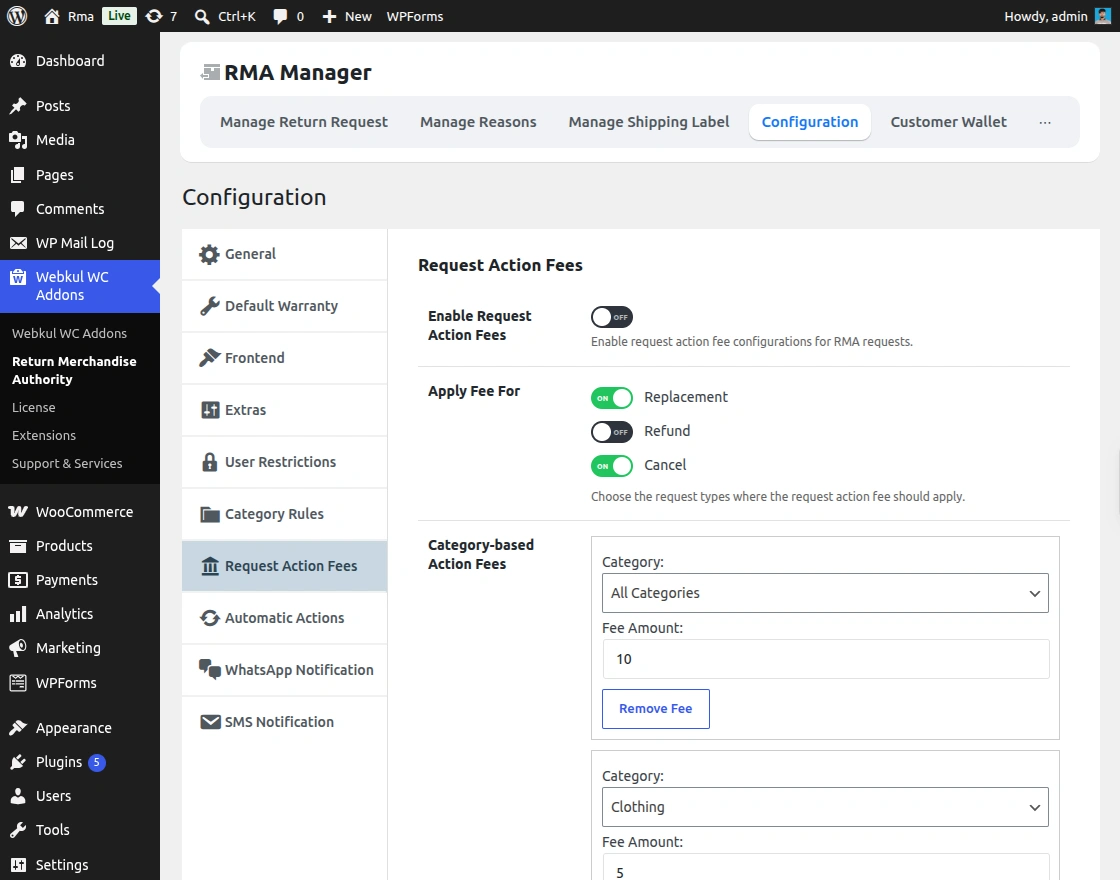The height and width of the screenshot is (880, 1120).
Task: Go to the Customer Wallet tab
Action: pos(948,122)
